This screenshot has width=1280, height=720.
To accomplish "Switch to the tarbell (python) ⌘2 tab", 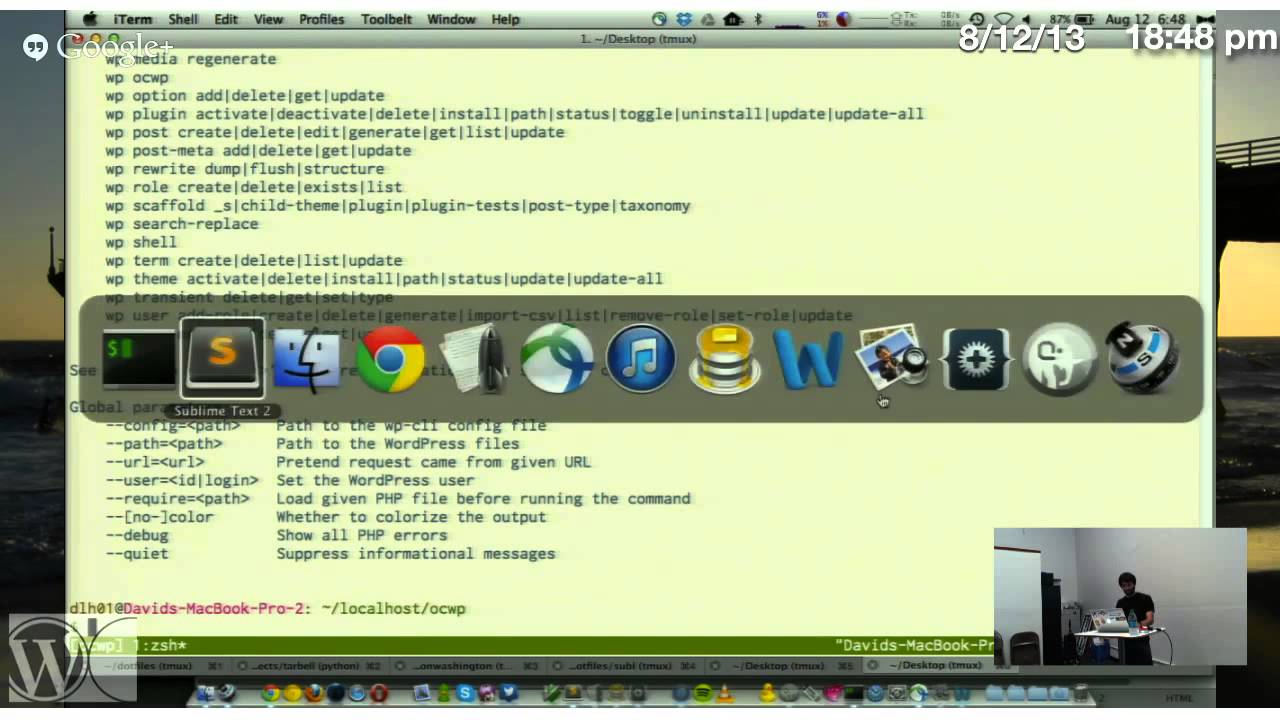I will coord(310,665).
